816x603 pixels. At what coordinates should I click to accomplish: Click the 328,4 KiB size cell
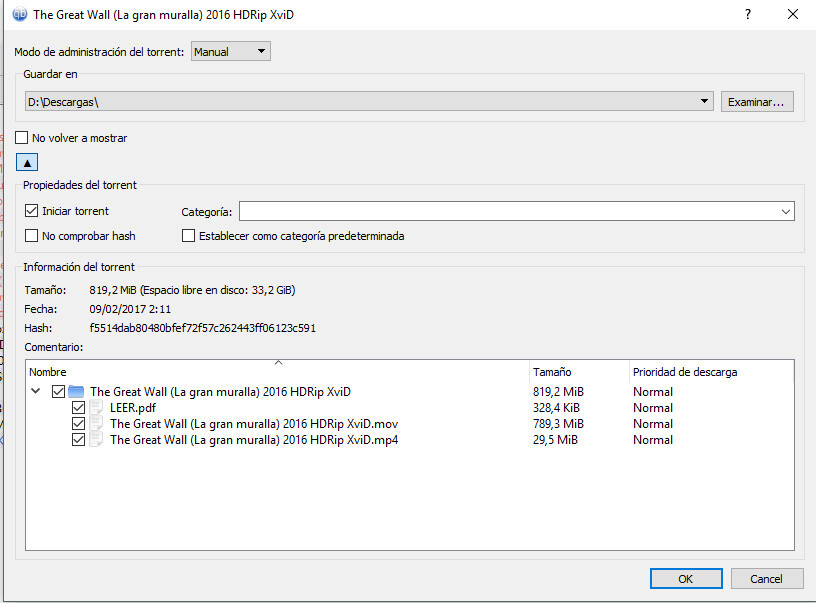556,408
